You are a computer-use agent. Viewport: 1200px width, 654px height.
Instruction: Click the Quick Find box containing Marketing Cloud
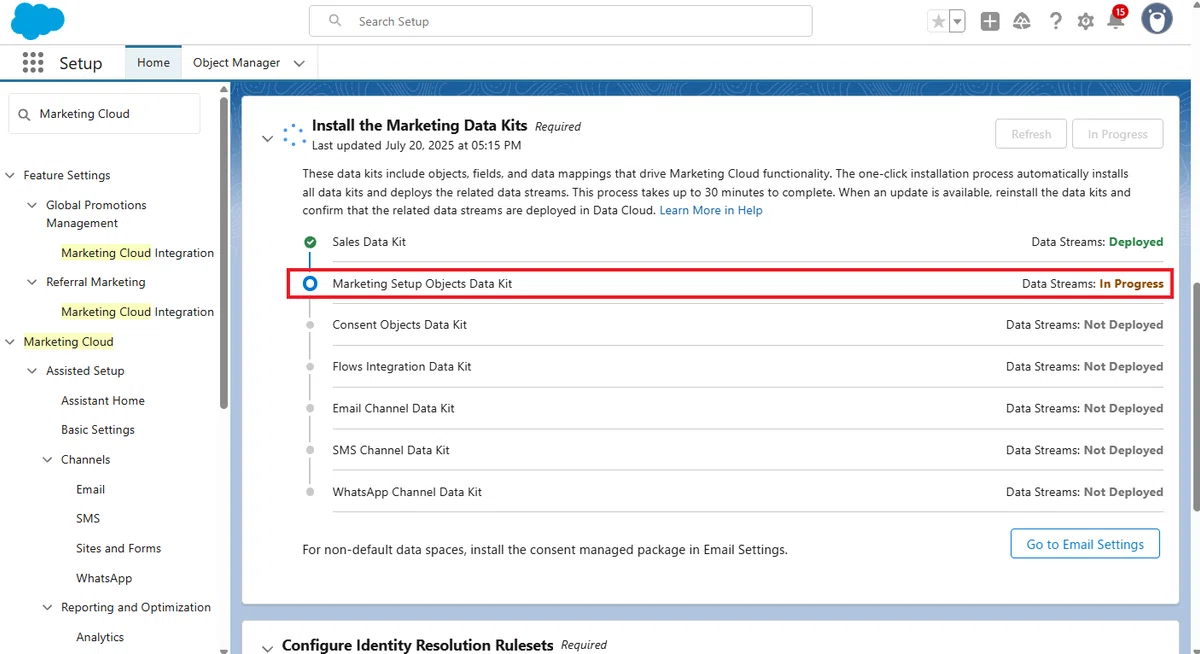coord(104,114)
